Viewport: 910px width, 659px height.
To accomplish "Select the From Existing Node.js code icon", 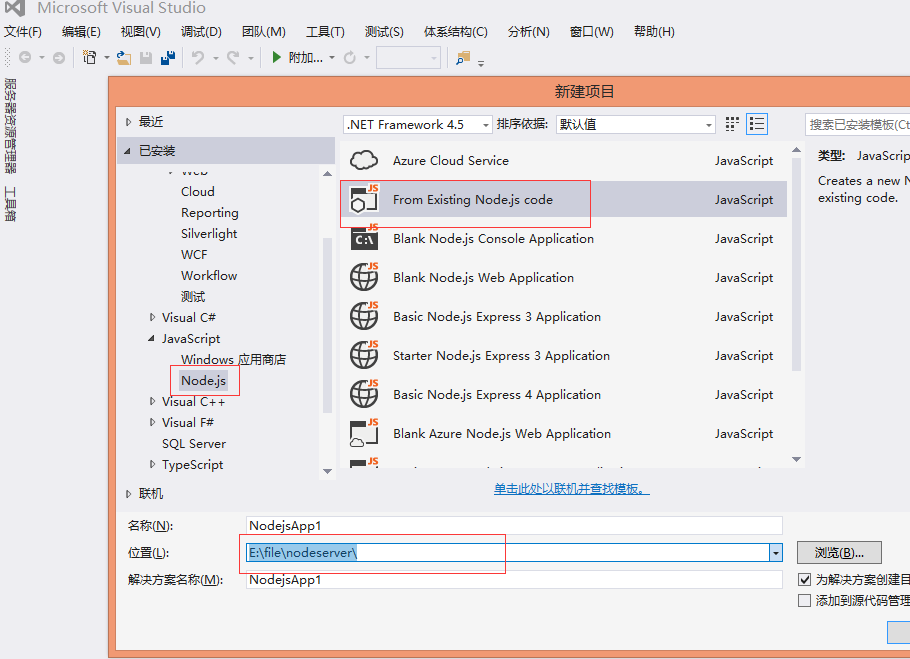I will [x=364, y=198].
